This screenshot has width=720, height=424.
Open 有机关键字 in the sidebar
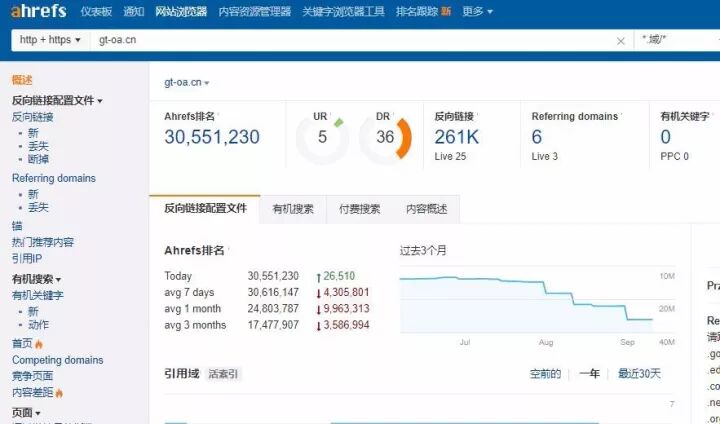coord(38,295)
